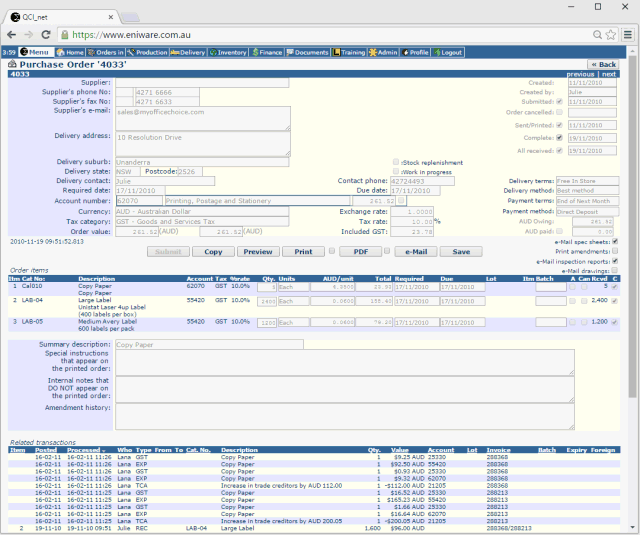Toggle the Sent/Printed checkbox
This screenshot has height=535, width=640.
560,125
